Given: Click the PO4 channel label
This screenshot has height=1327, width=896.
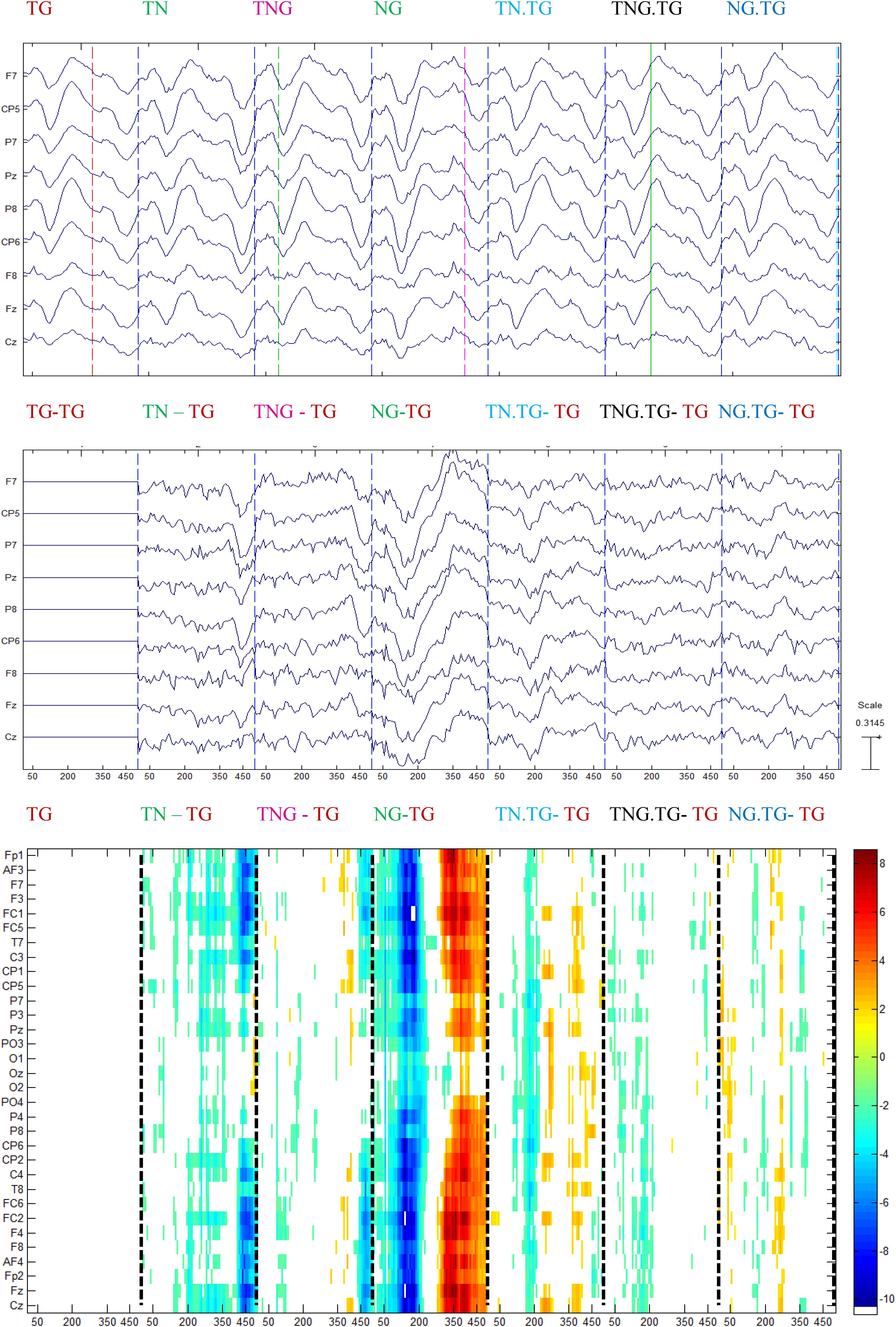Looking at the screenshot, I should [12, 1102].
